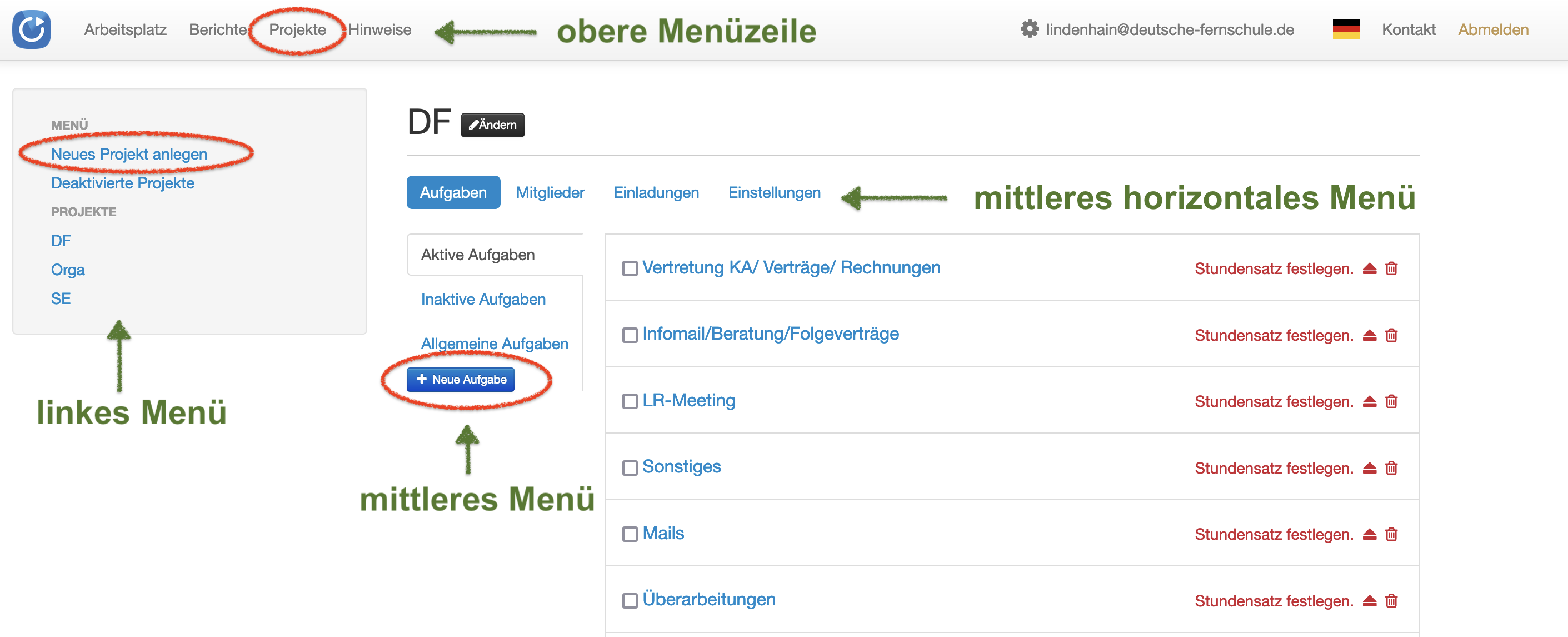Show Inaktive Aufgaben list
The image size is (1568, 637).
pos(483,299)
